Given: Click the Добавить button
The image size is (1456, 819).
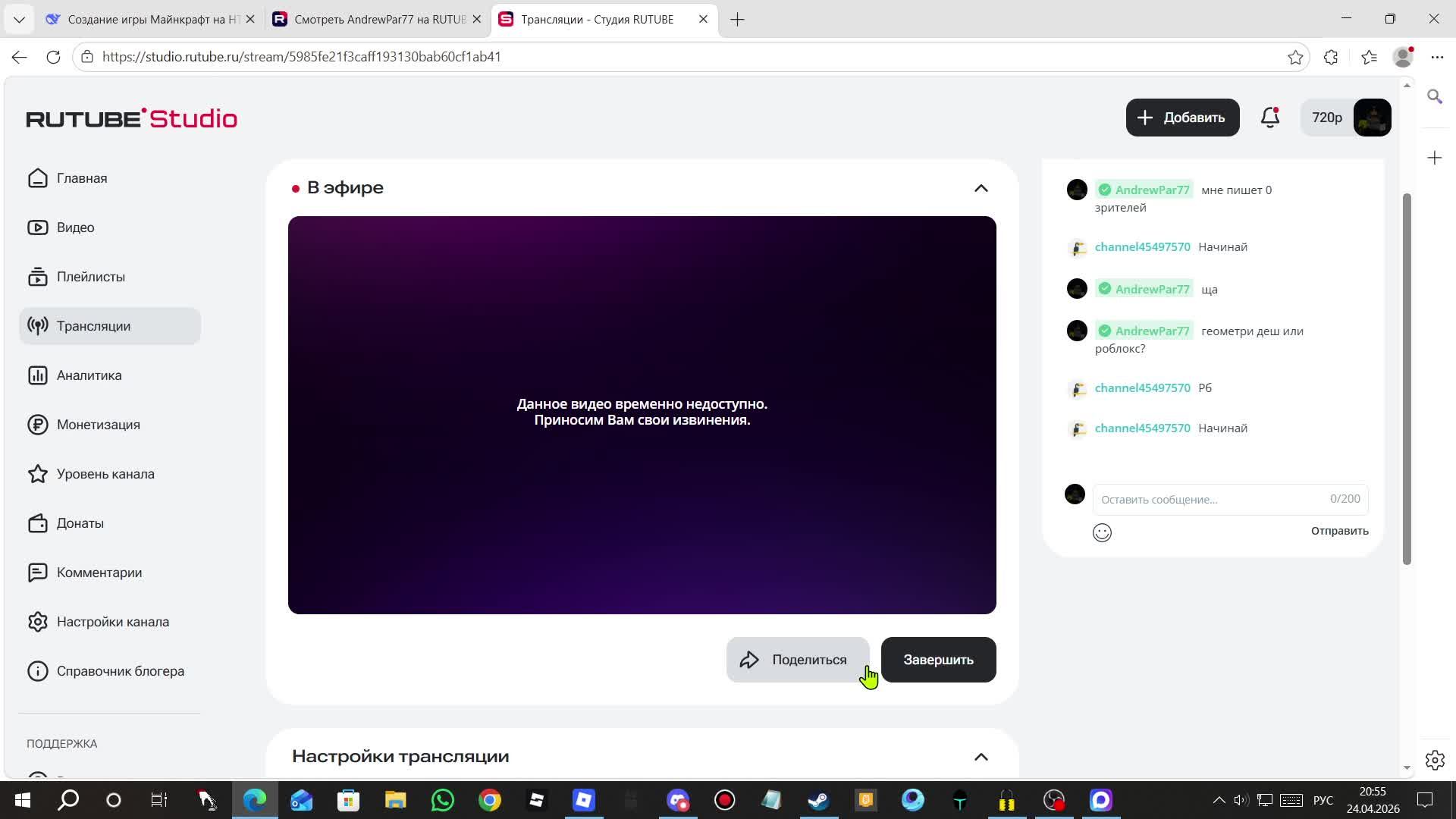Looking at the screenshot, I should point(1181,118).
